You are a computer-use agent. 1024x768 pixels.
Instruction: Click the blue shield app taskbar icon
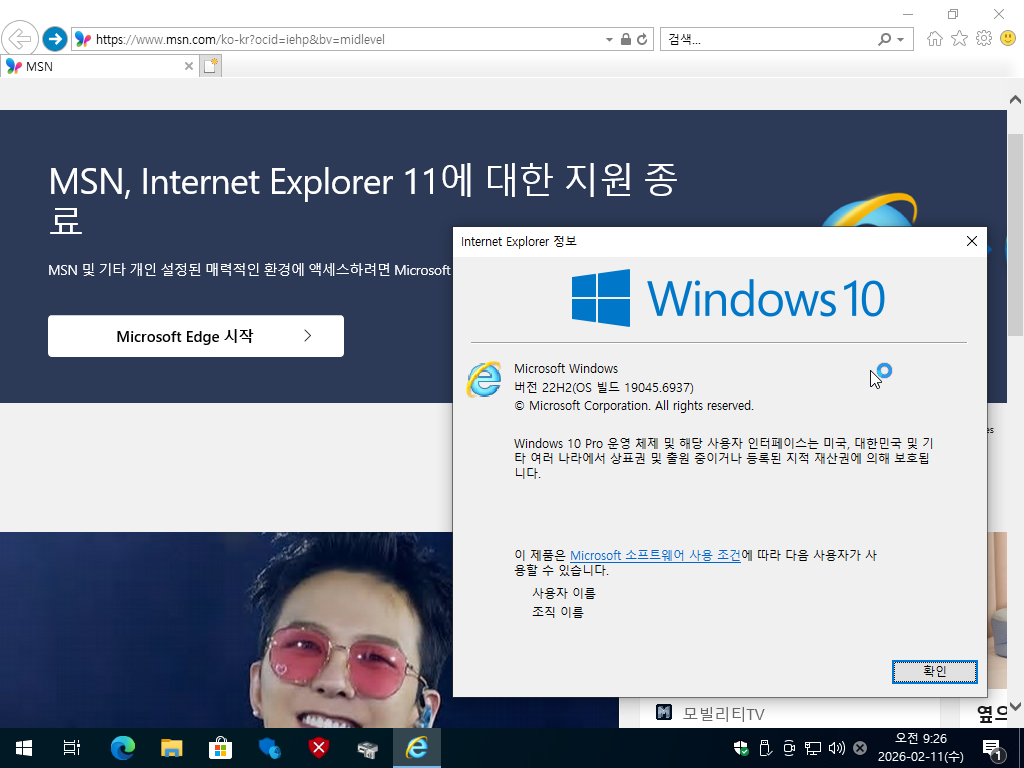coord(269,748)
